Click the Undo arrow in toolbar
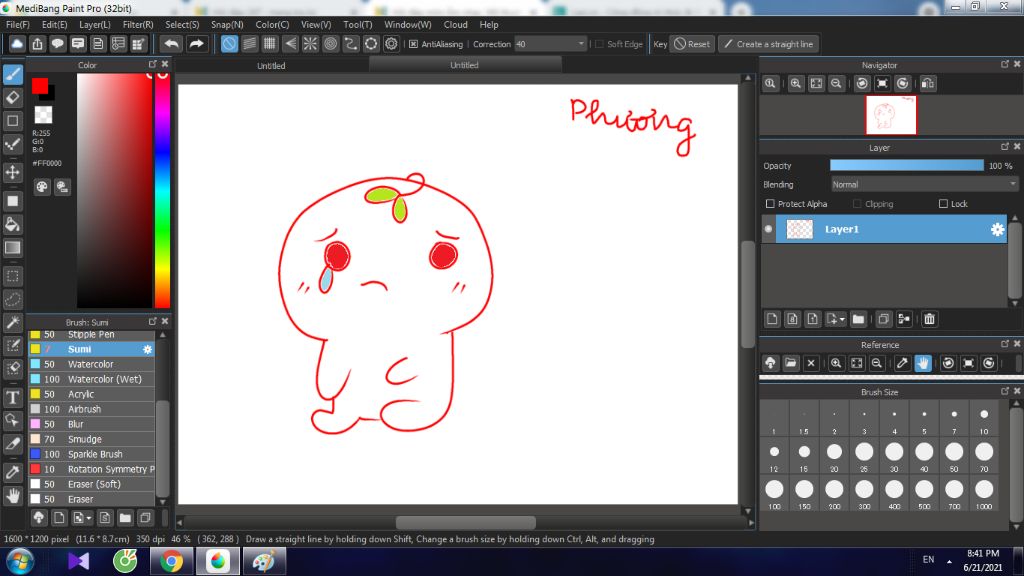 point(172,44)
